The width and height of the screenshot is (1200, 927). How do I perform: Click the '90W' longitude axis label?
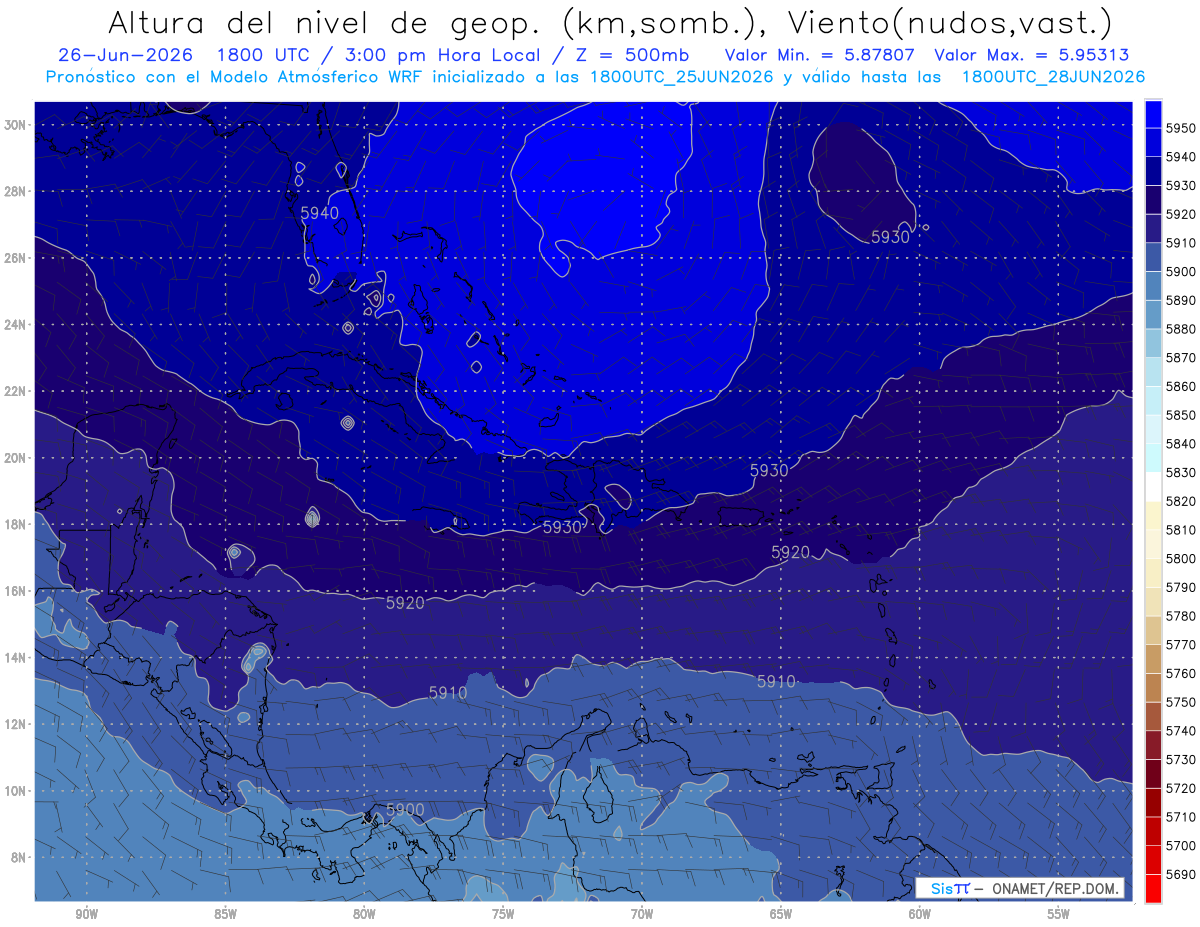[86, 914]
